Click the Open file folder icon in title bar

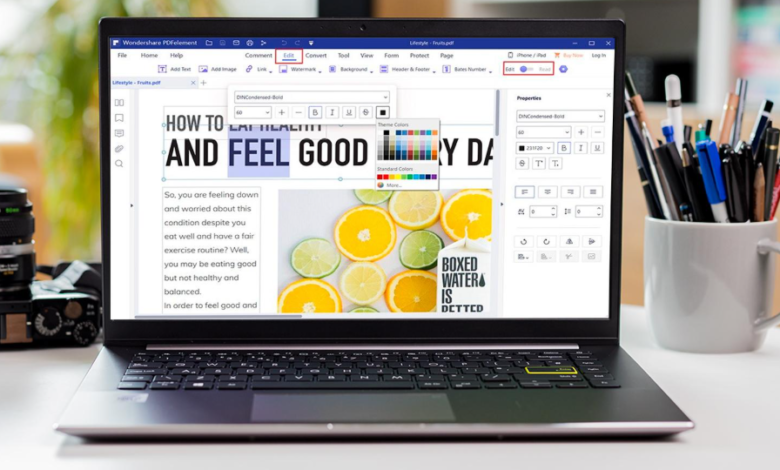click(209, 43)
